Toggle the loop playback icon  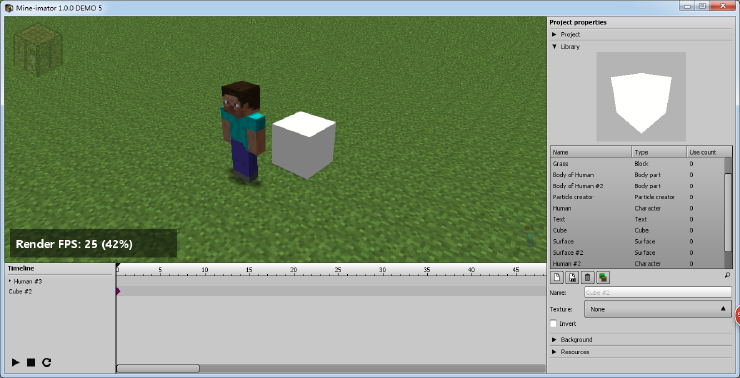[x=46, y=362]
